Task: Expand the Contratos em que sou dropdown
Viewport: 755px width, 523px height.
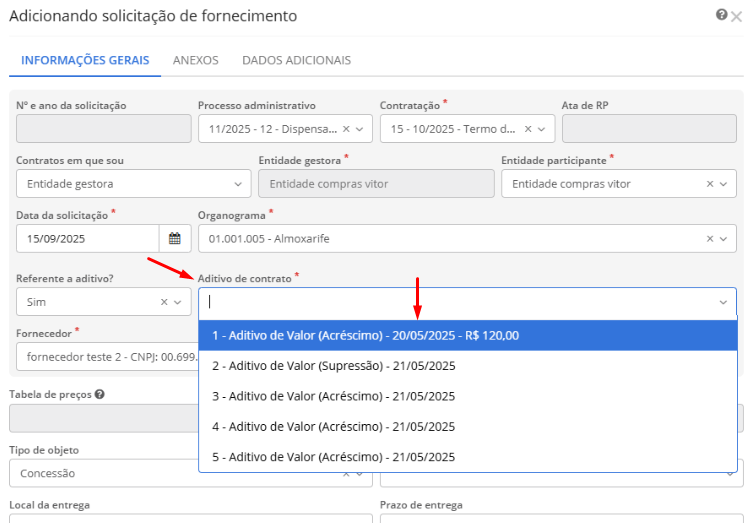Action: [x=237, y=184]
